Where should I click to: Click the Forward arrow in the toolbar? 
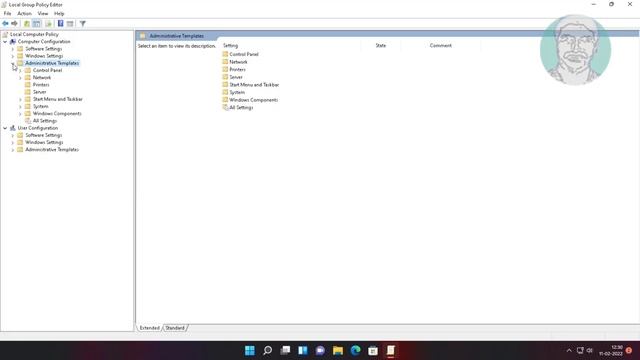click(14, 24)
